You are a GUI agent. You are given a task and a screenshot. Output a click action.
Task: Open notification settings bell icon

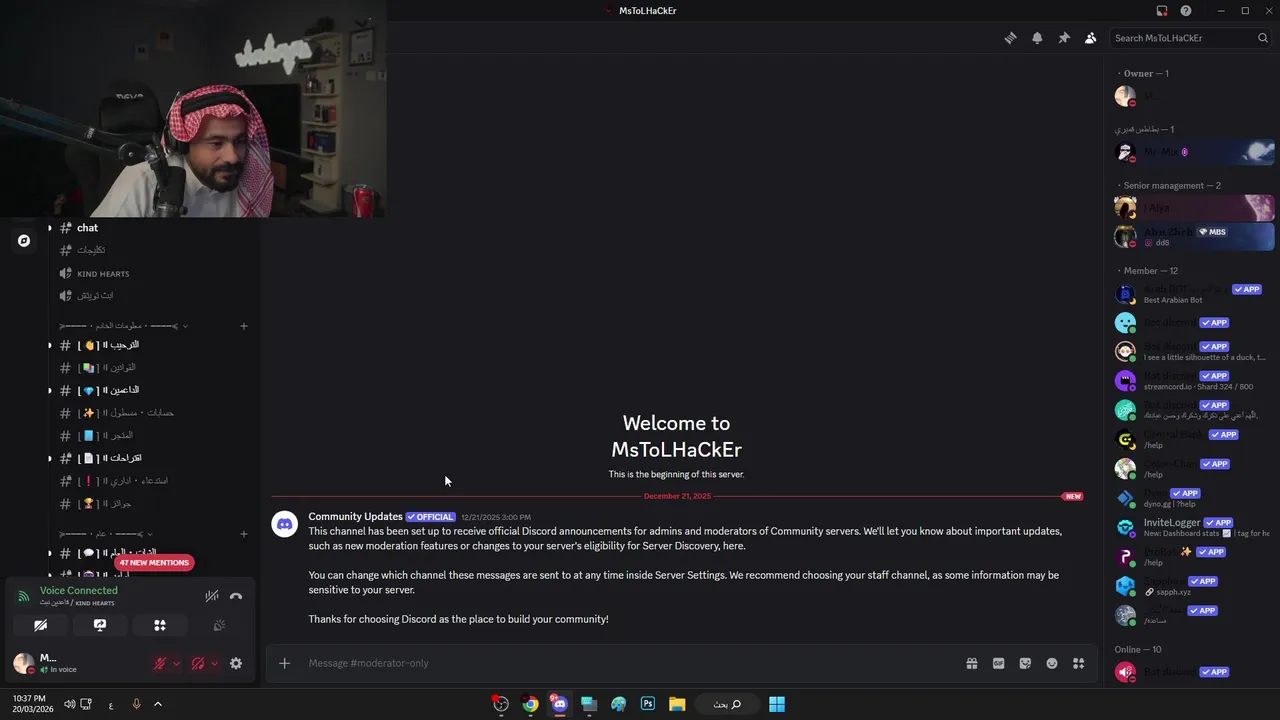tap(1037, 38)
